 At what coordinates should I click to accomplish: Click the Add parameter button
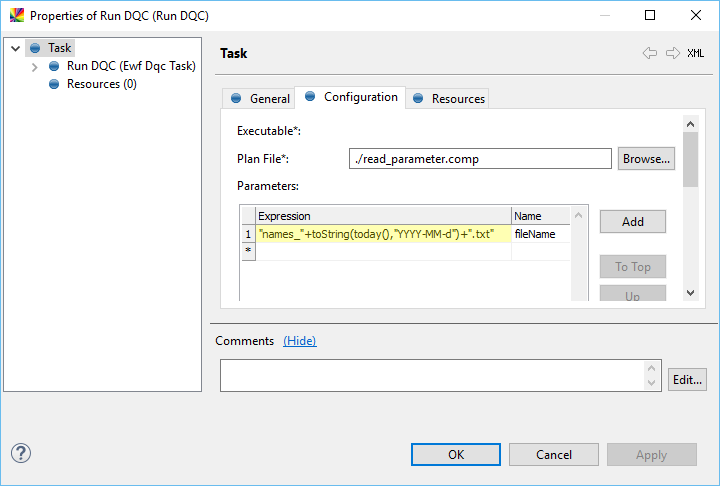point(632,222)
